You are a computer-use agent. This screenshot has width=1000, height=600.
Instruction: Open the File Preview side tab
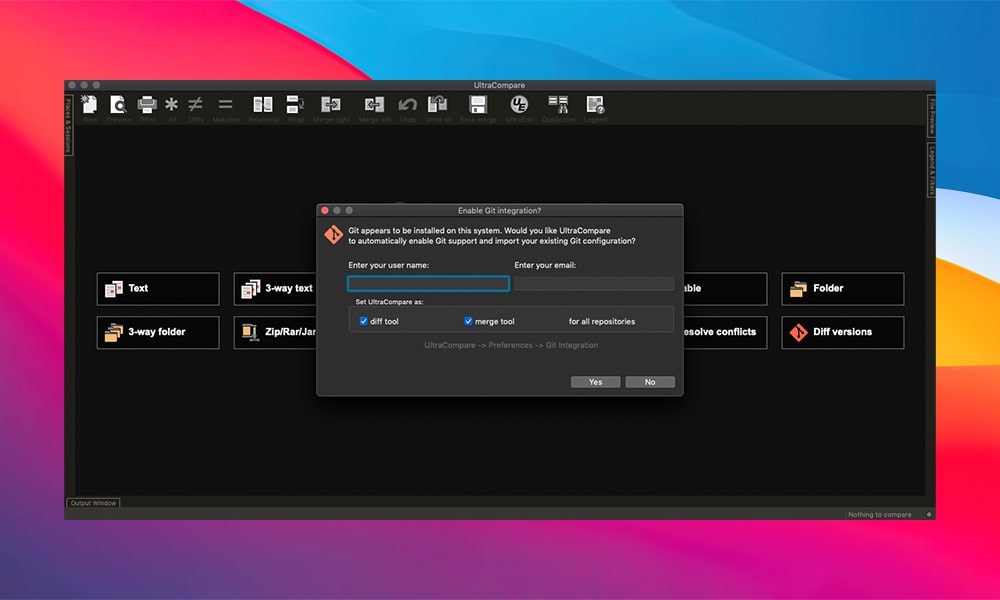931,116
